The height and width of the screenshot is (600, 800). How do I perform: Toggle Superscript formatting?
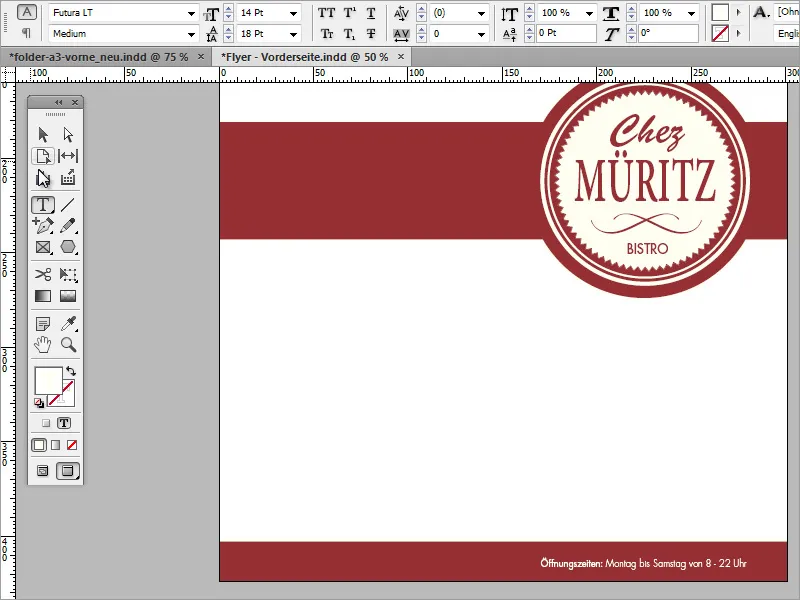[347, 13]
